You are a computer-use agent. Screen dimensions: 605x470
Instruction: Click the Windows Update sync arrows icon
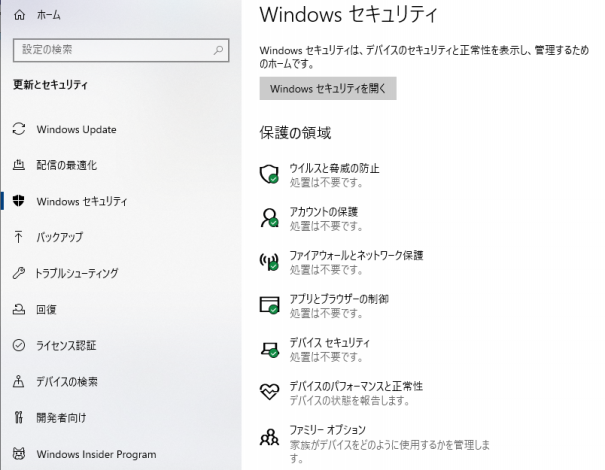(x=19, y=129)
